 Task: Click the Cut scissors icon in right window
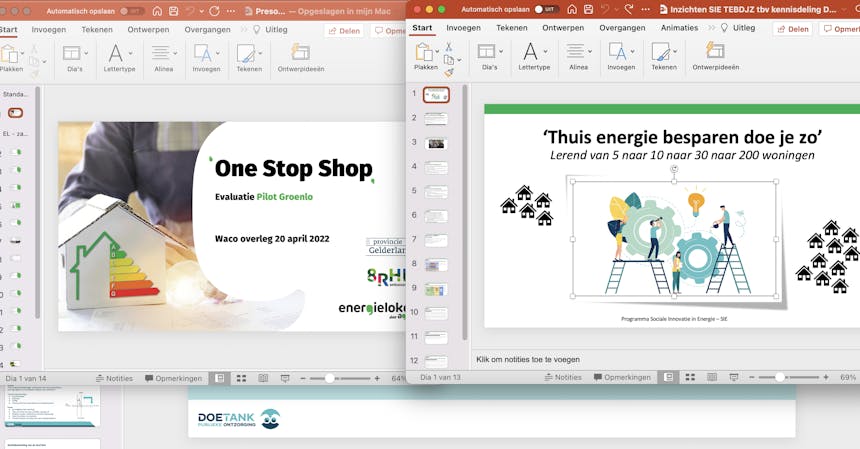point(449,46)
